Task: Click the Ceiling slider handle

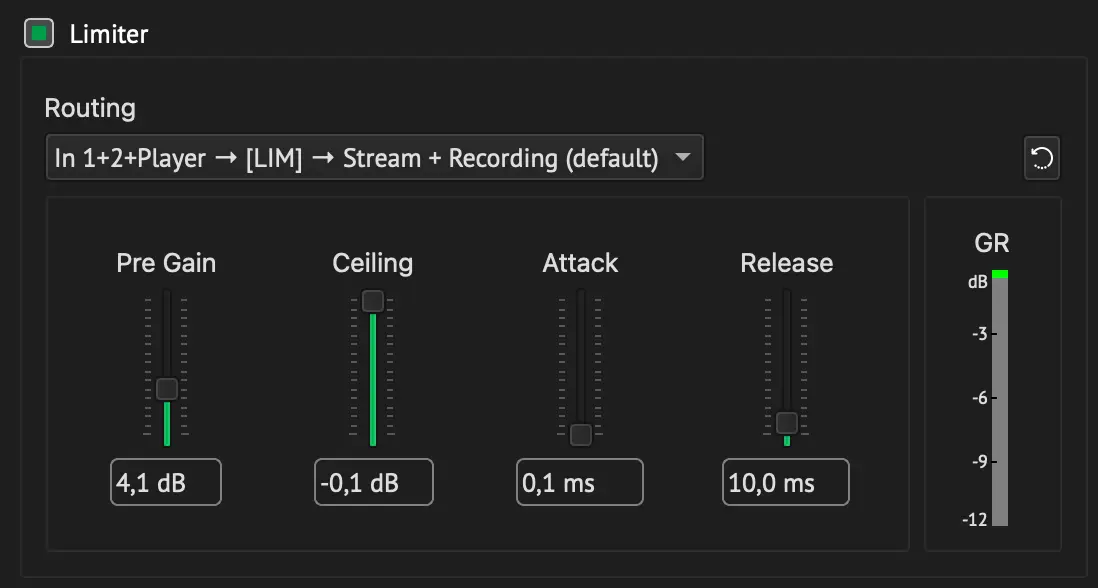Action: [x=373, y=301]
